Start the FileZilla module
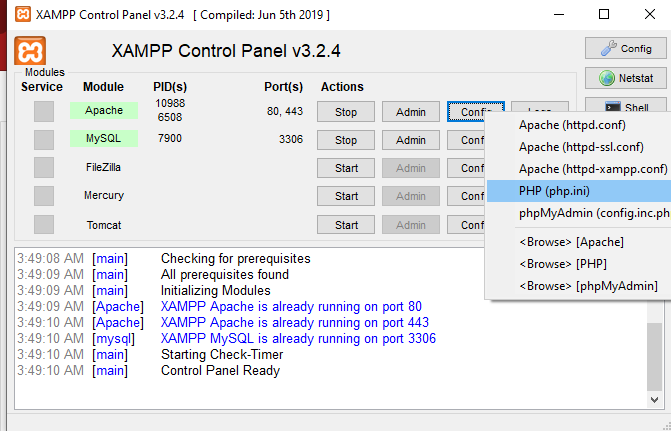 coord(346,168)
